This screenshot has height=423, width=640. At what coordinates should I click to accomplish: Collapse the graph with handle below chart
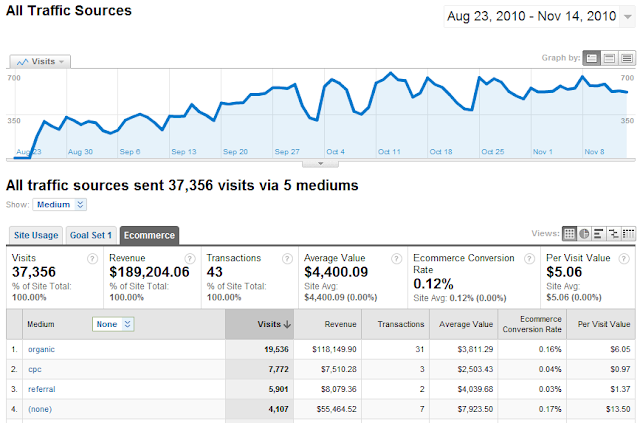tap(320, 164)
